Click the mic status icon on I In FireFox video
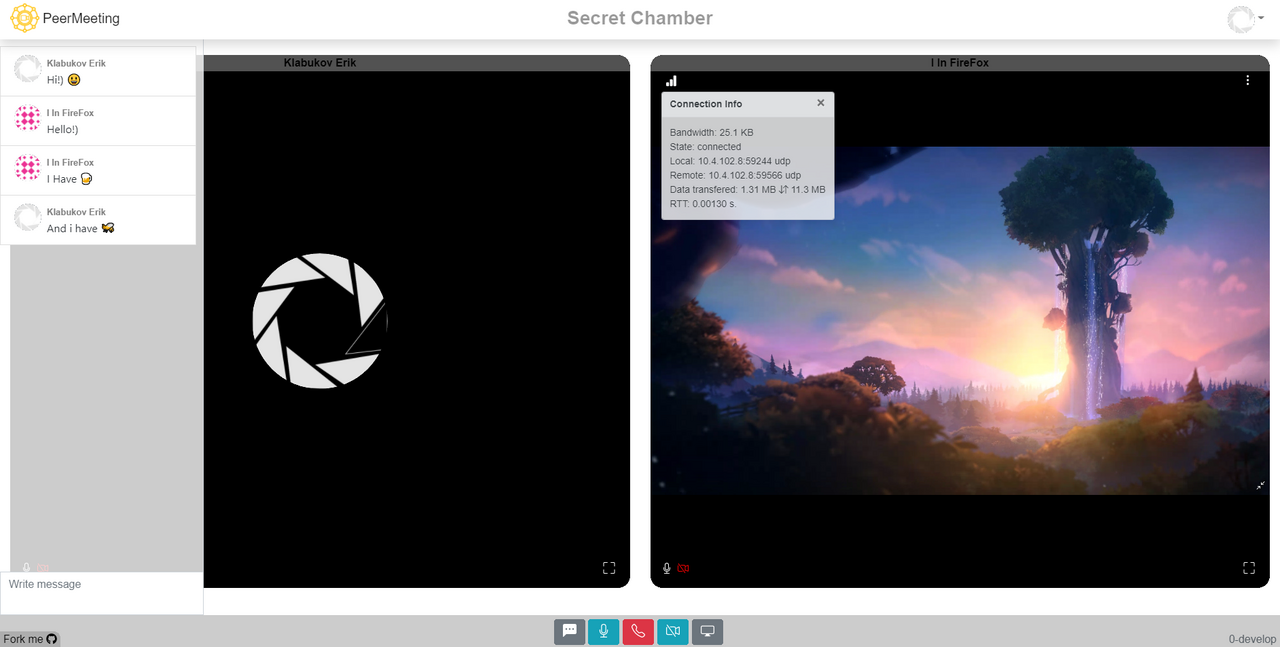This screenshot has width=1280, height=647. tap(667, 568)
